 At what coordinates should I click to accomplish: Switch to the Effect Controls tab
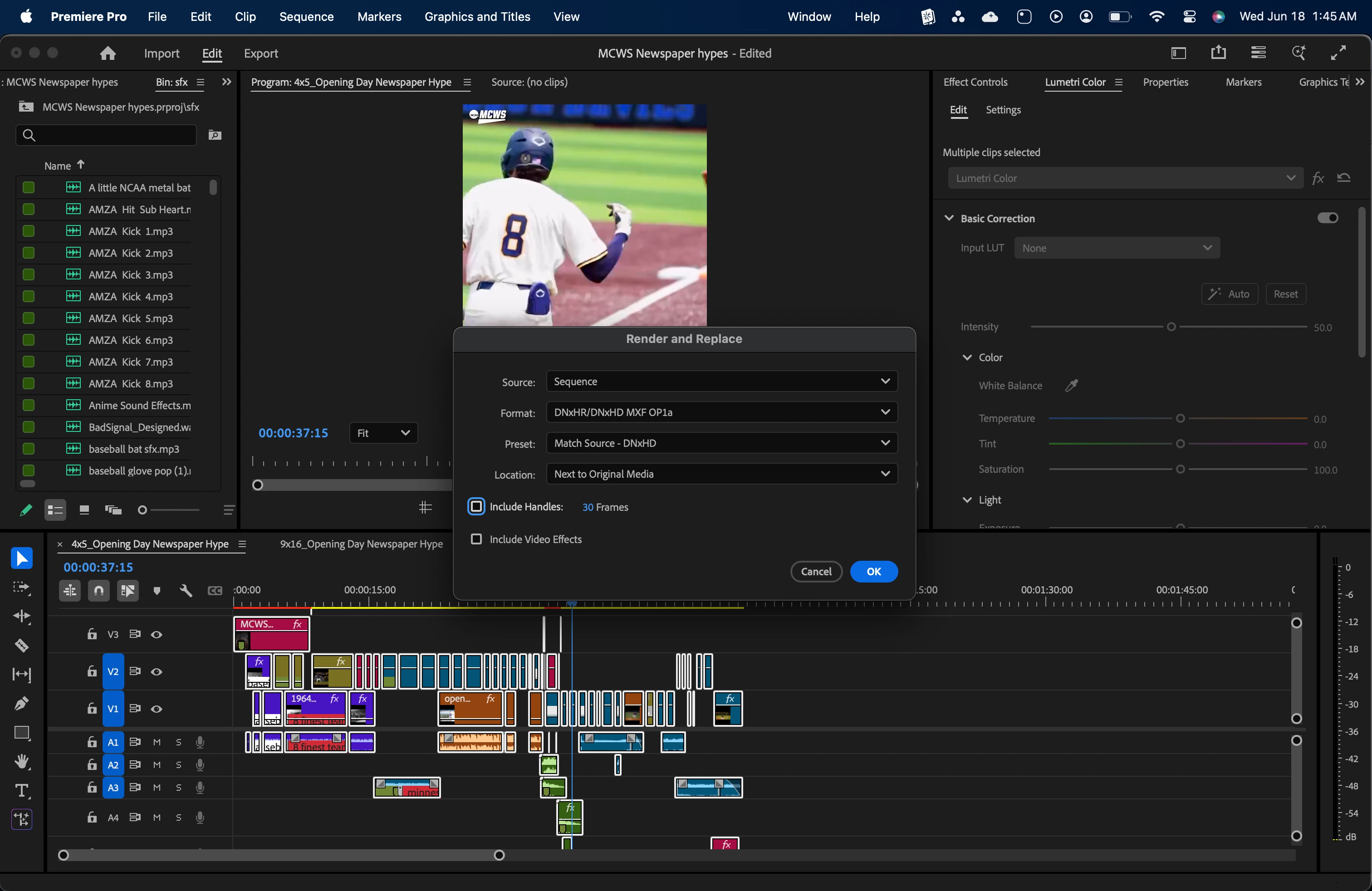click(975, 83)
